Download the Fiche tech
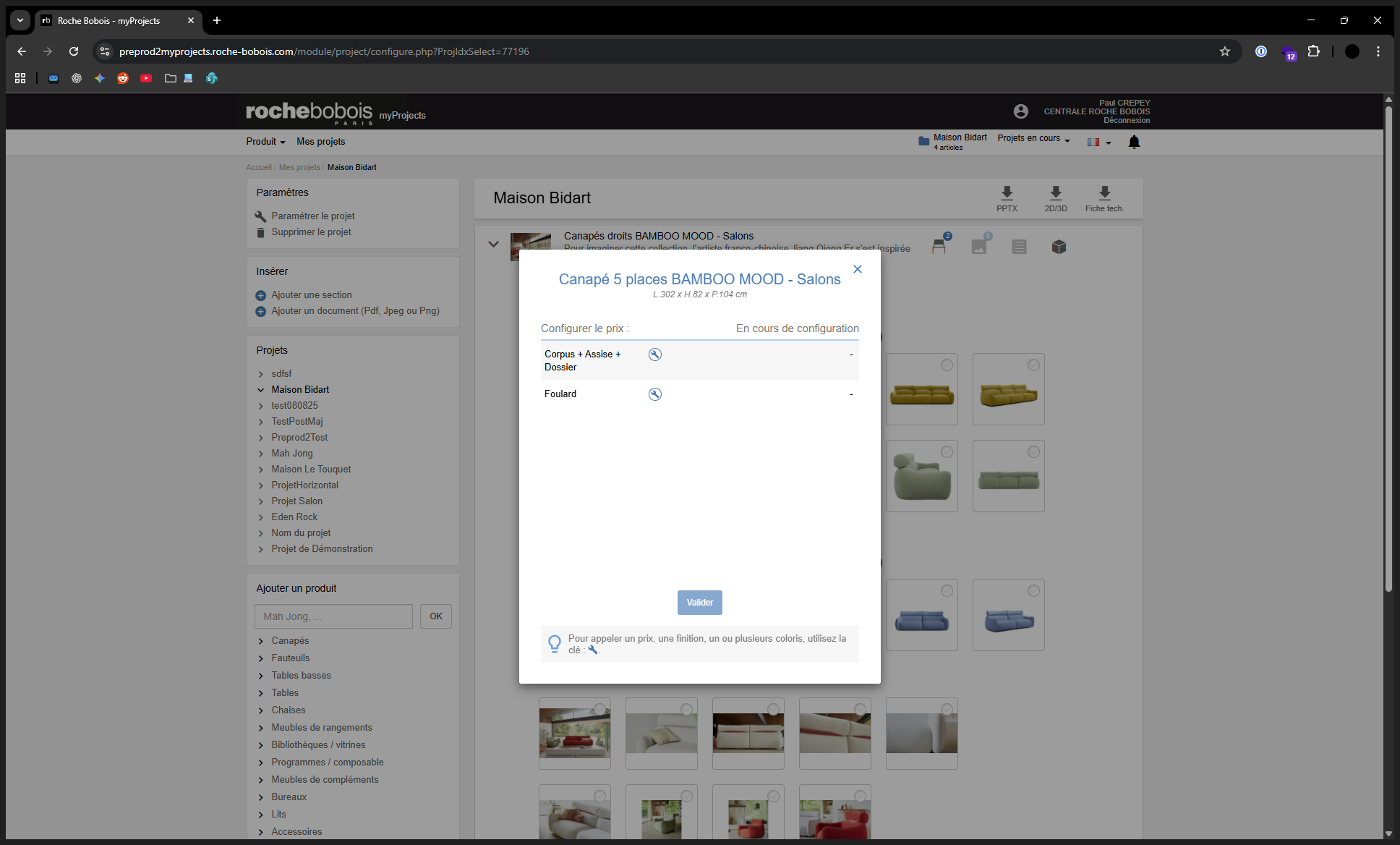Viewport: 1400px width, 845px height. point(1104,197)
